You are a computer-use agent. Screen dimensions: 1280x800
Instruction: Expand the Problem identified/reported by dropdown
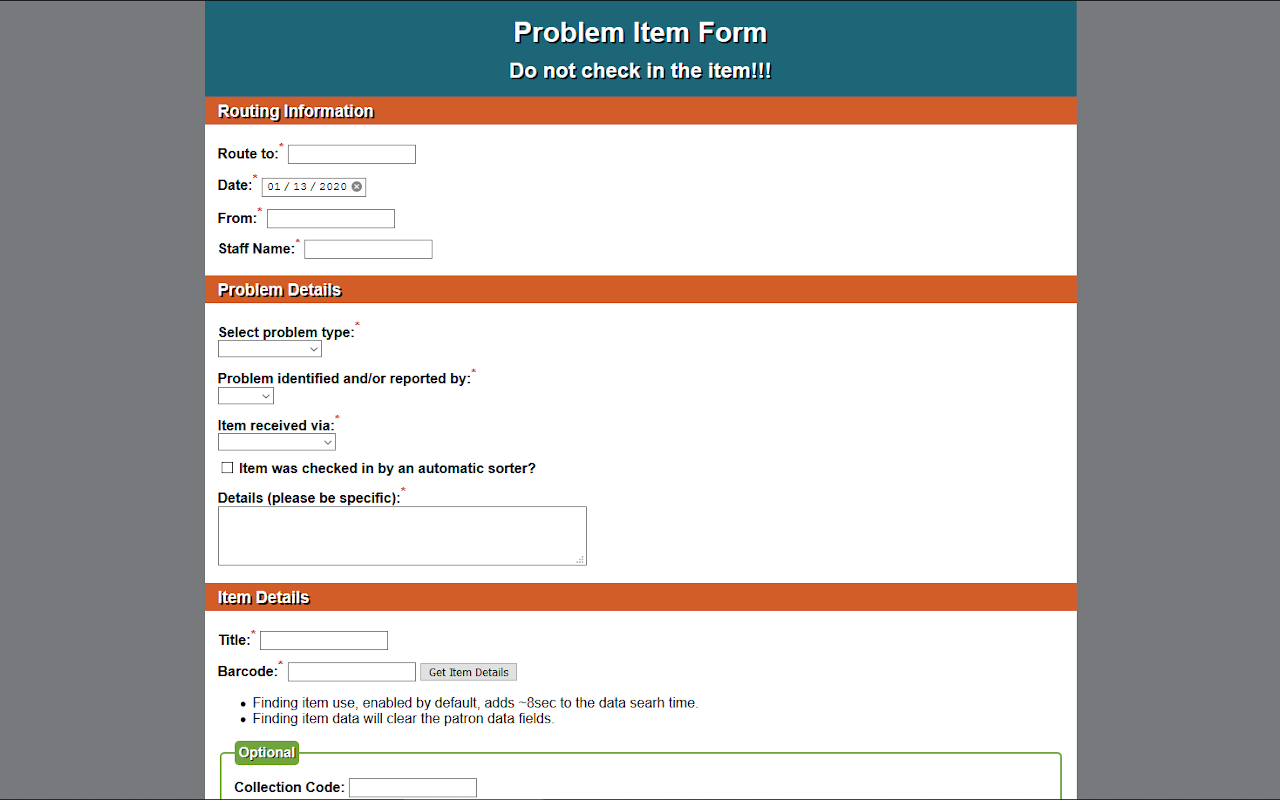tap(246, 396)
